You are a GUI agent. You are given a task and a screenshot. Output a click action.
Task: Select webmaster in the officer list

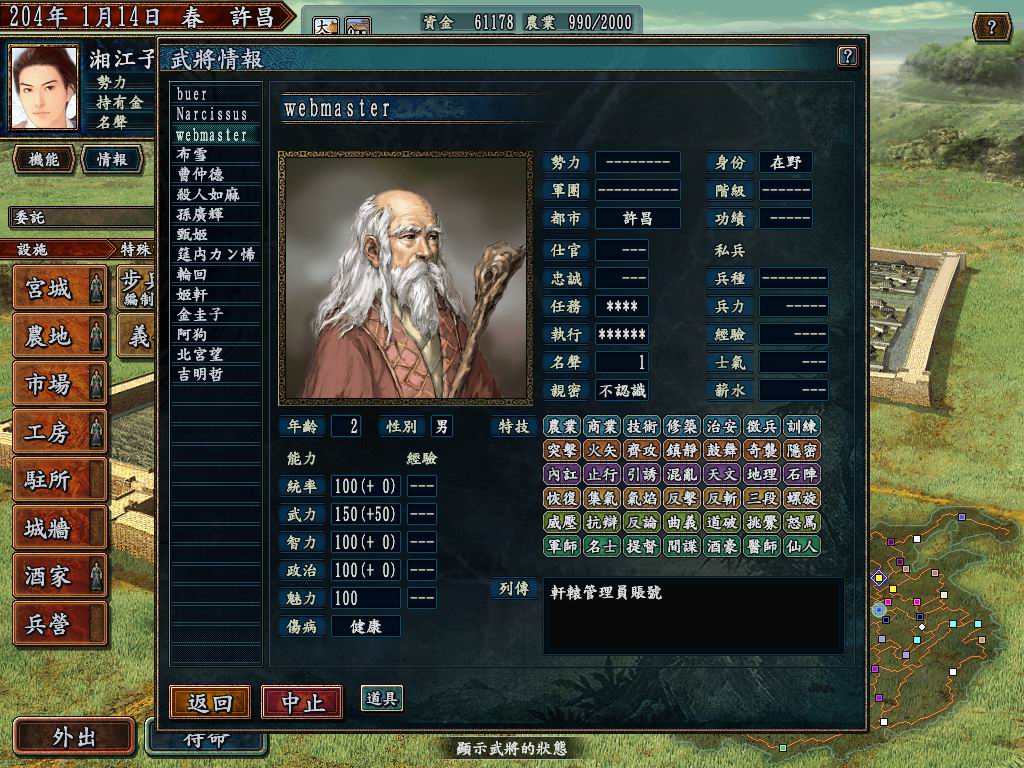pyautogui.click(x=216, y=135)
